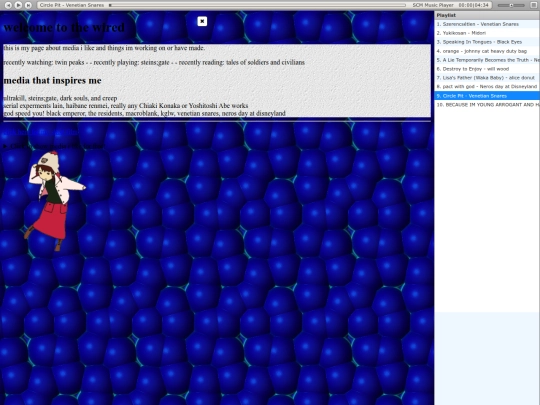Go to previous track in music player
This screenshot has width=540, height=405.
[9, 5]
